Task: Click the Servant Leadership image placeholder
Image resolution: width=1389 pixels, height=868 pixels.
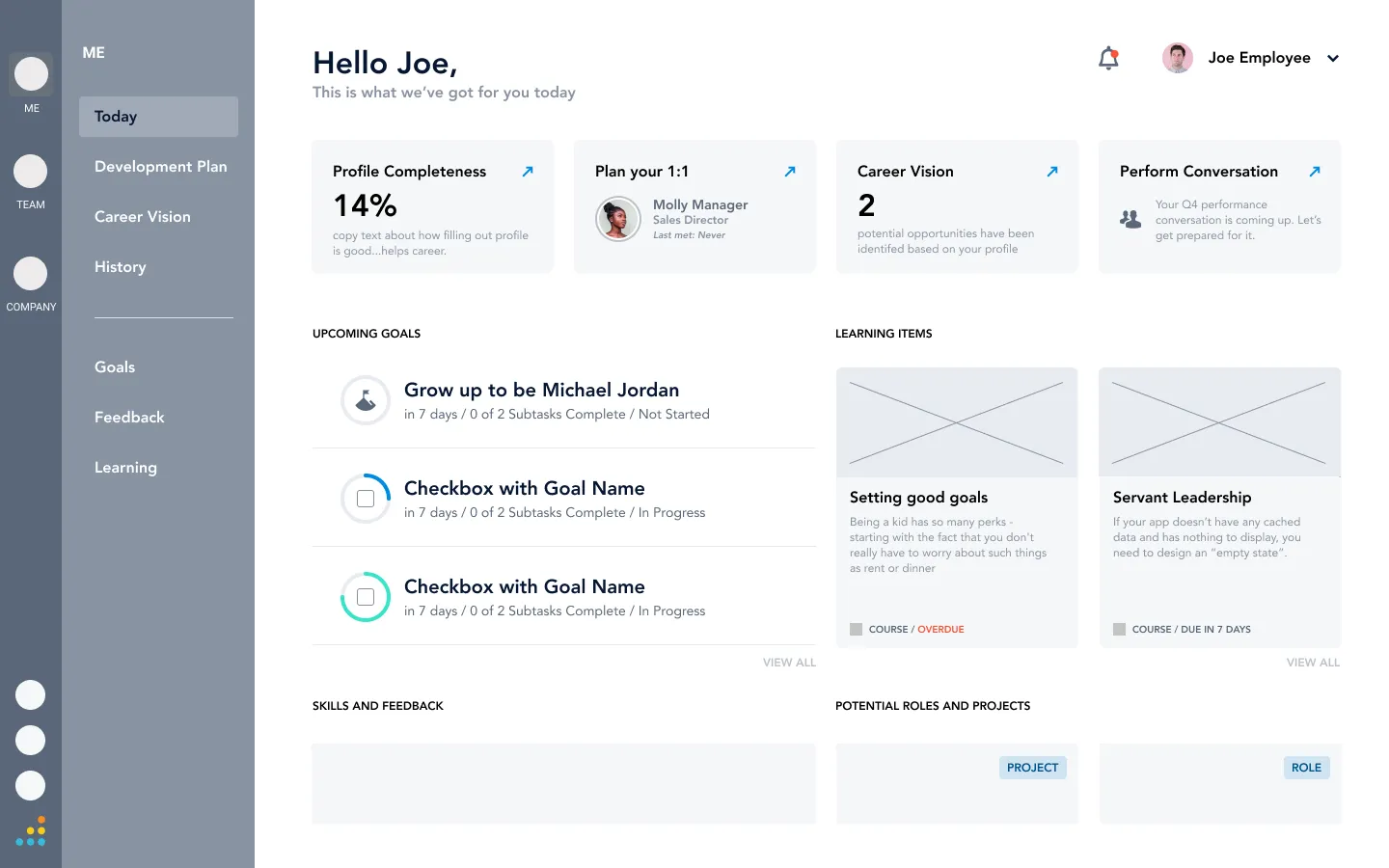Action: pyautogui.click(x=1219, y=422)
